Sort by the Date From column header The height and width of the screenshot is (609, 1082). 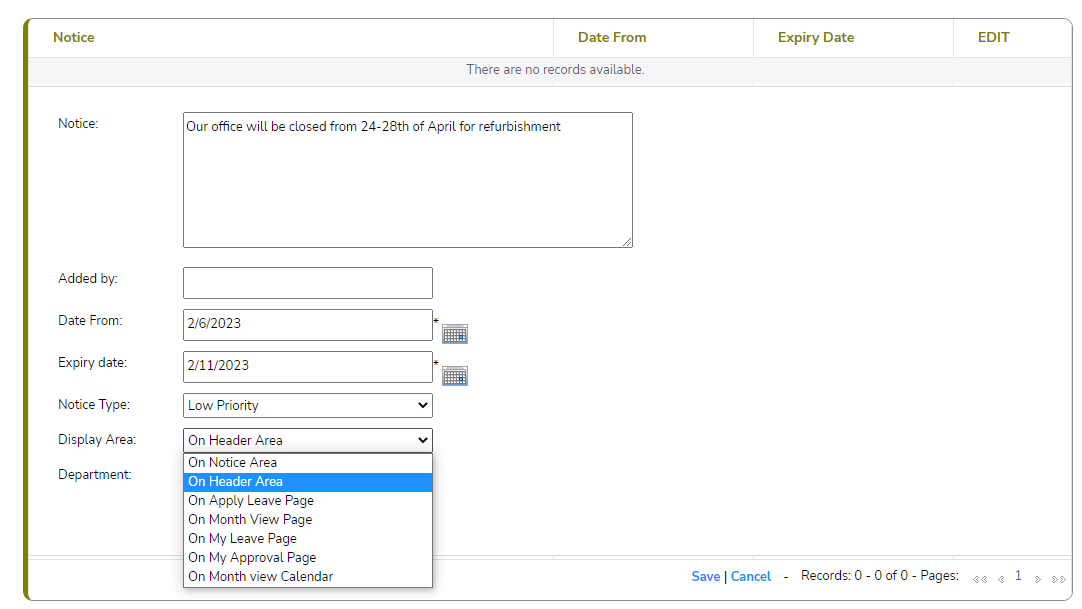click(612, 37)
